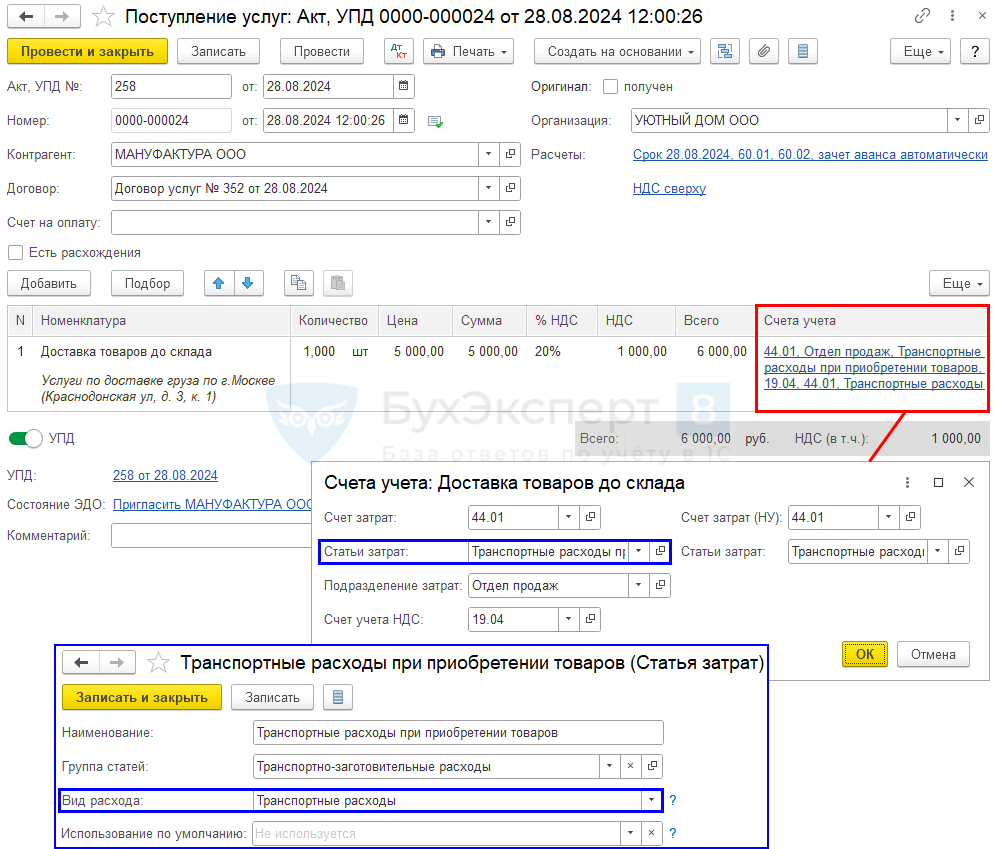Open the report list icon in toolbar
Image resolution: width=998 pixels, height=849 pixels.
[803, 52]
